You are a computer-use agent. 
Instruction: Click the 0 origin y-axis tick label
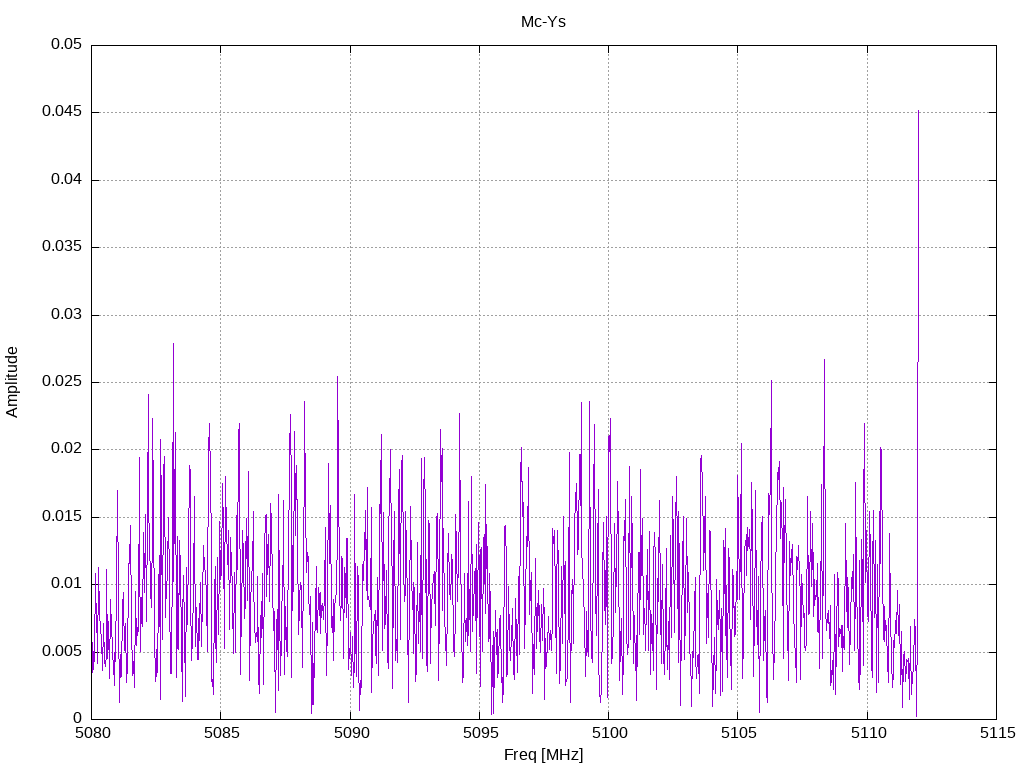(77, 718)
